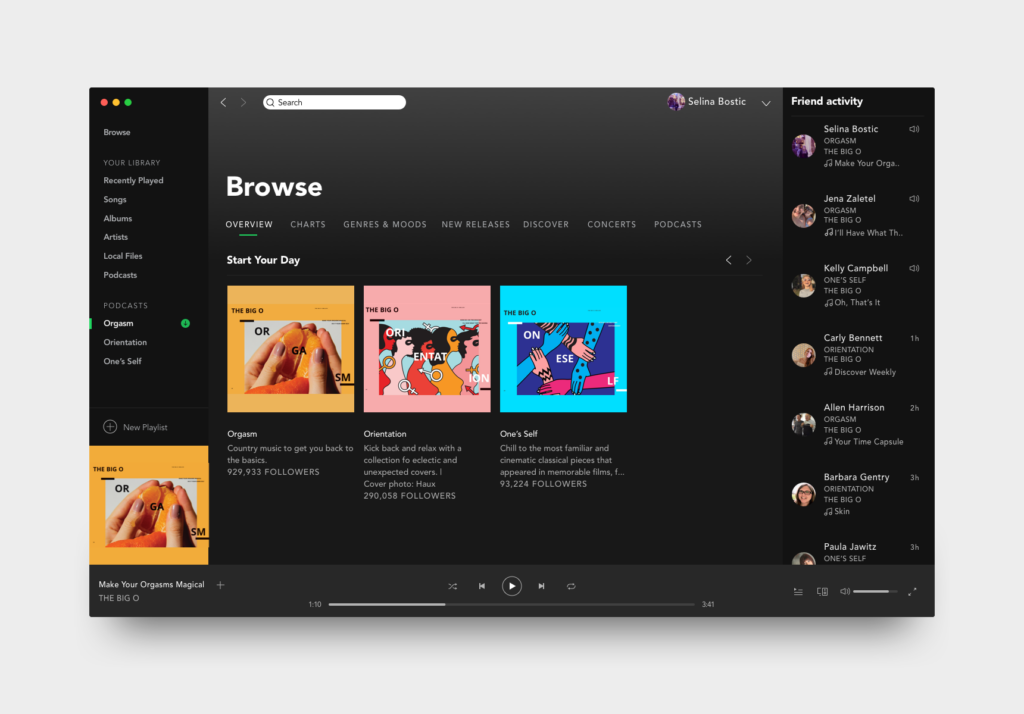Click the One's Self title below its cover
1024x714 pixels.
tap(519, 434)
